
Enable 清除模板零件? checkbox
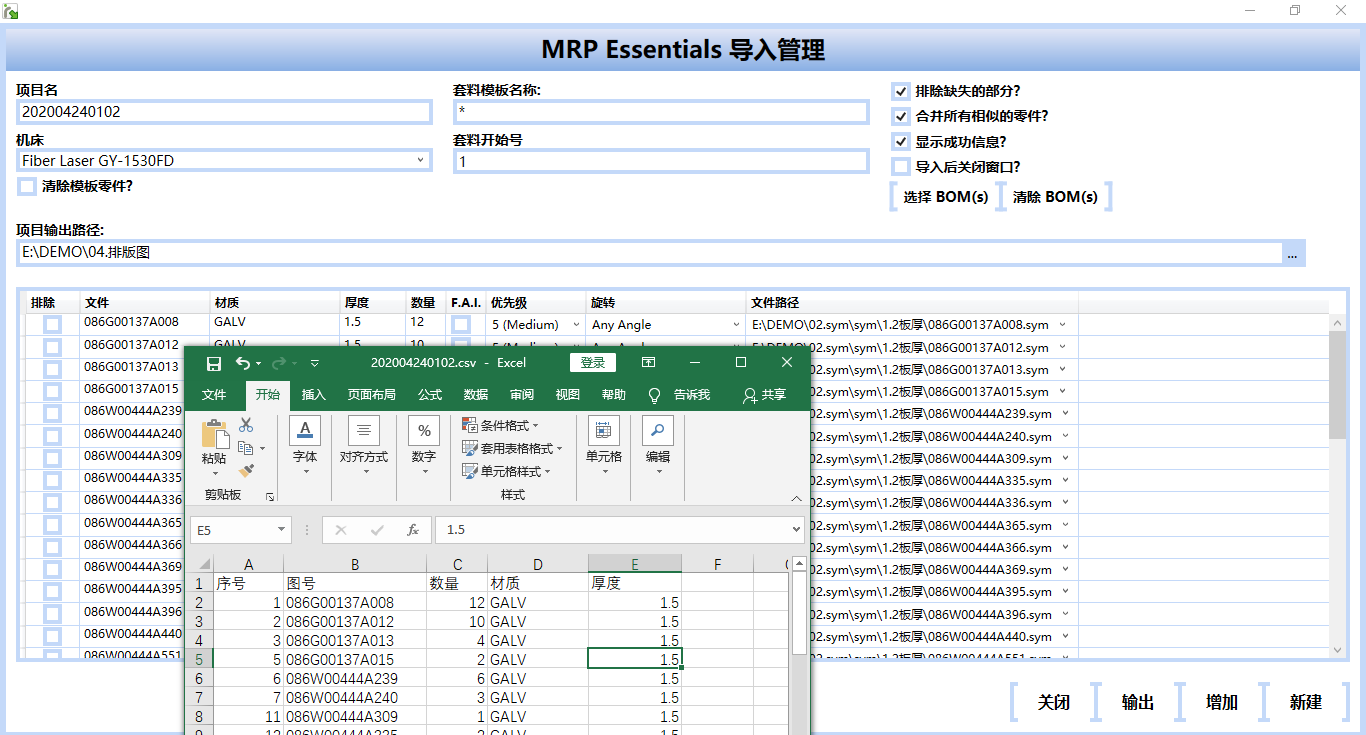(x=27, y=186)
